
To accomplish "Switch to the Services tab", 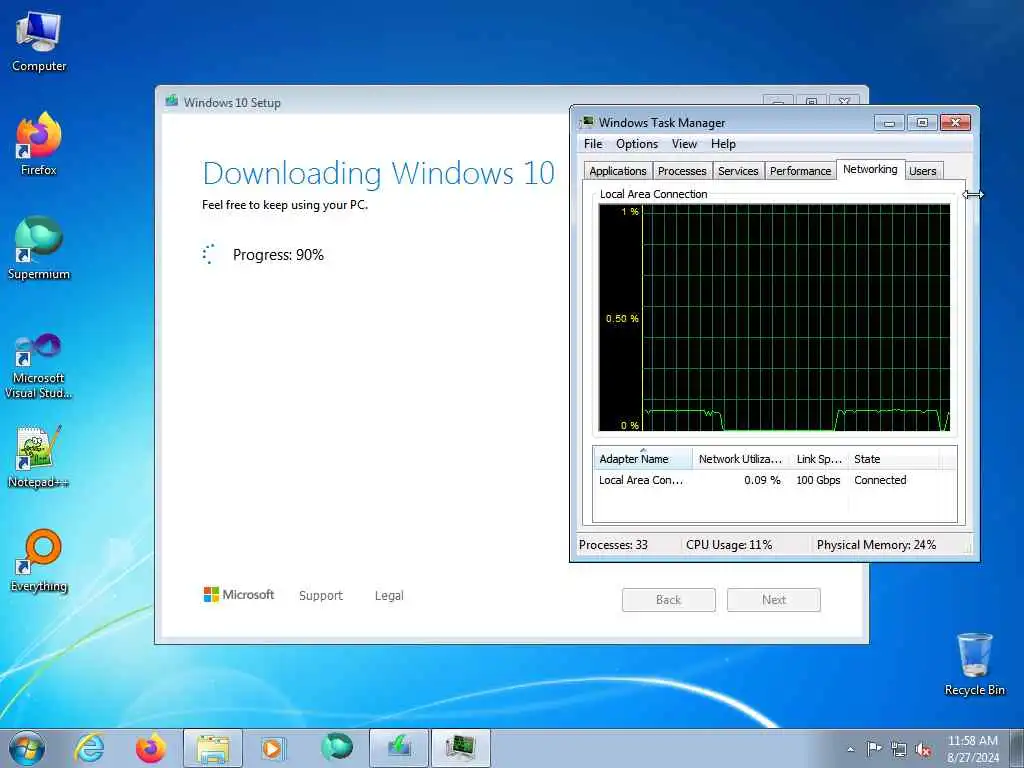I will point(738,170).
